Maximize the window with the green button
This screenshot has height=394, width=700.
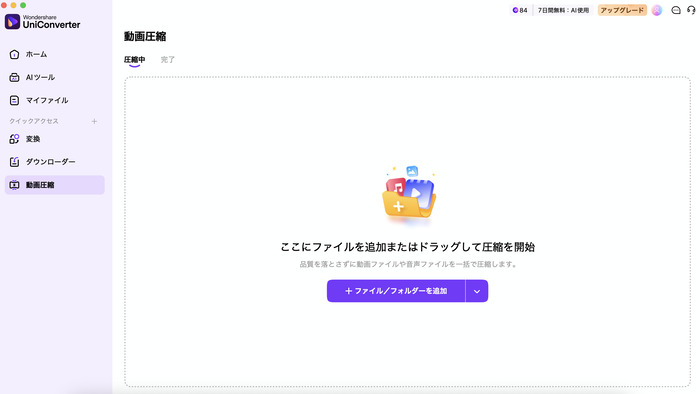tap(23, 5)
